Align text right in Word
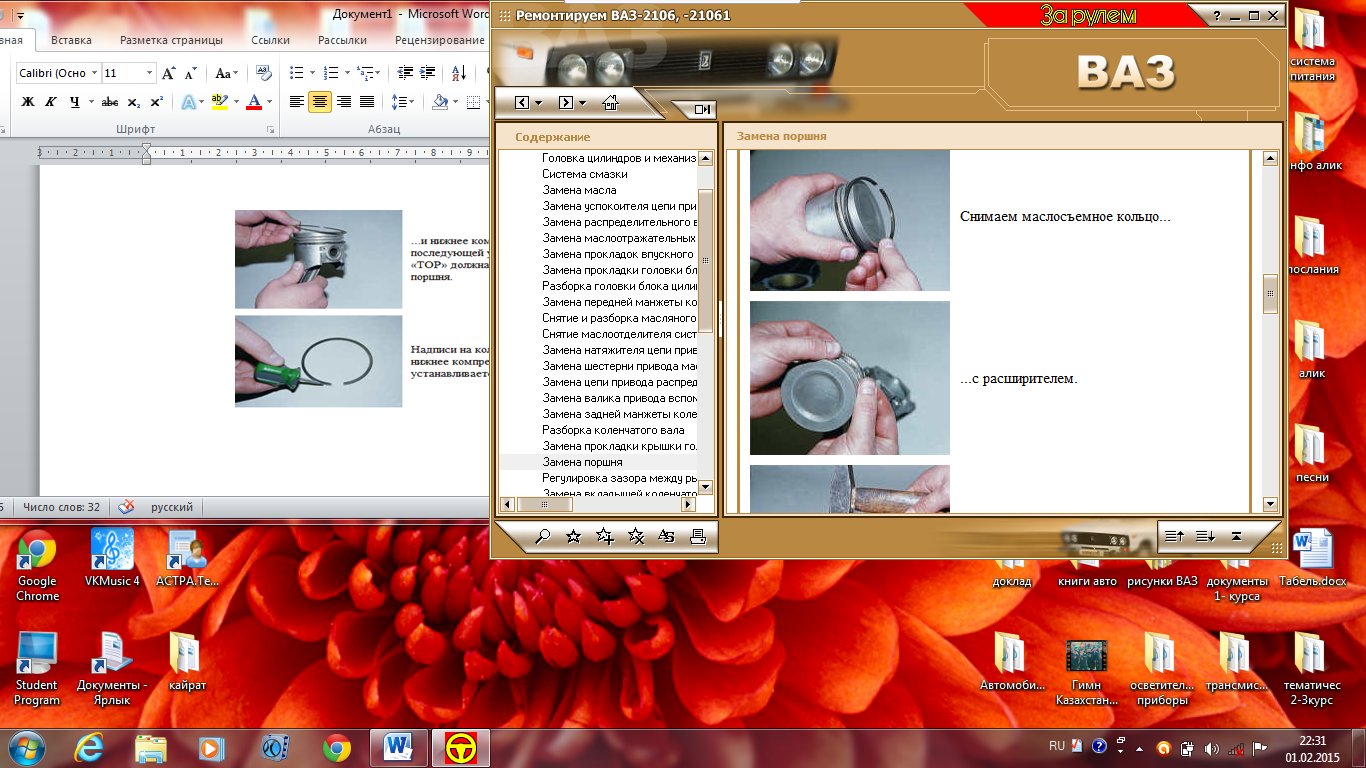This screenshot has width=1366, height=768. [x=344, y=102]
